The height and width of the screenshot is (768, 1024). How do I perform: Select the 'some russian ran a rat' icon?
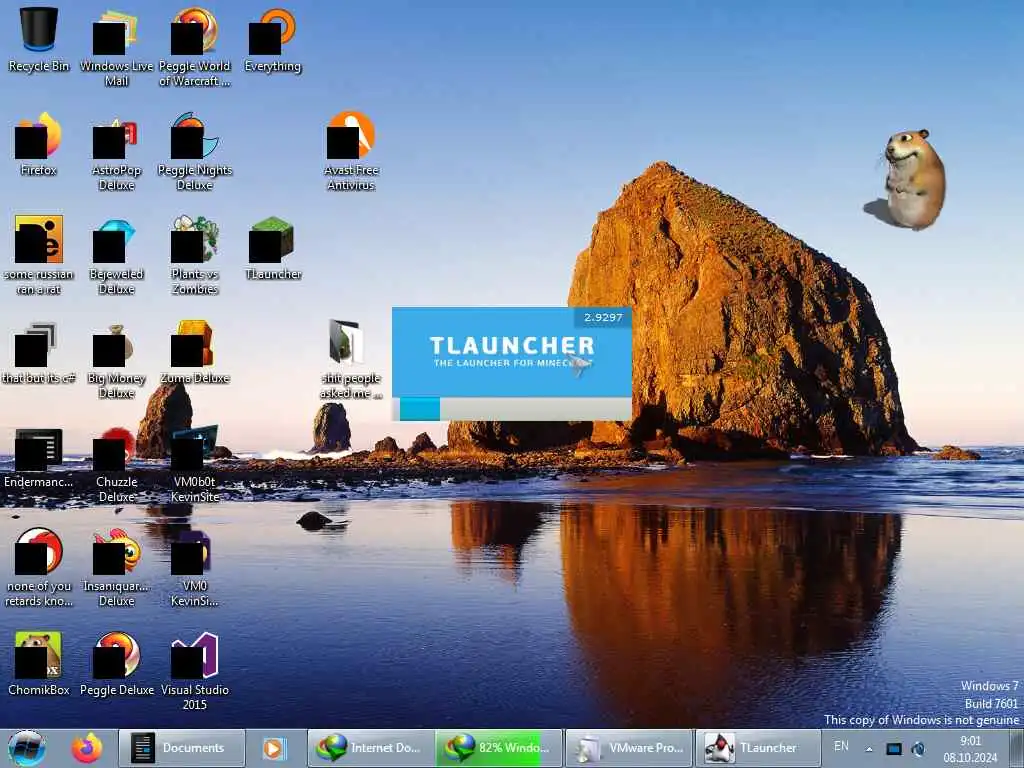point(39,255)
